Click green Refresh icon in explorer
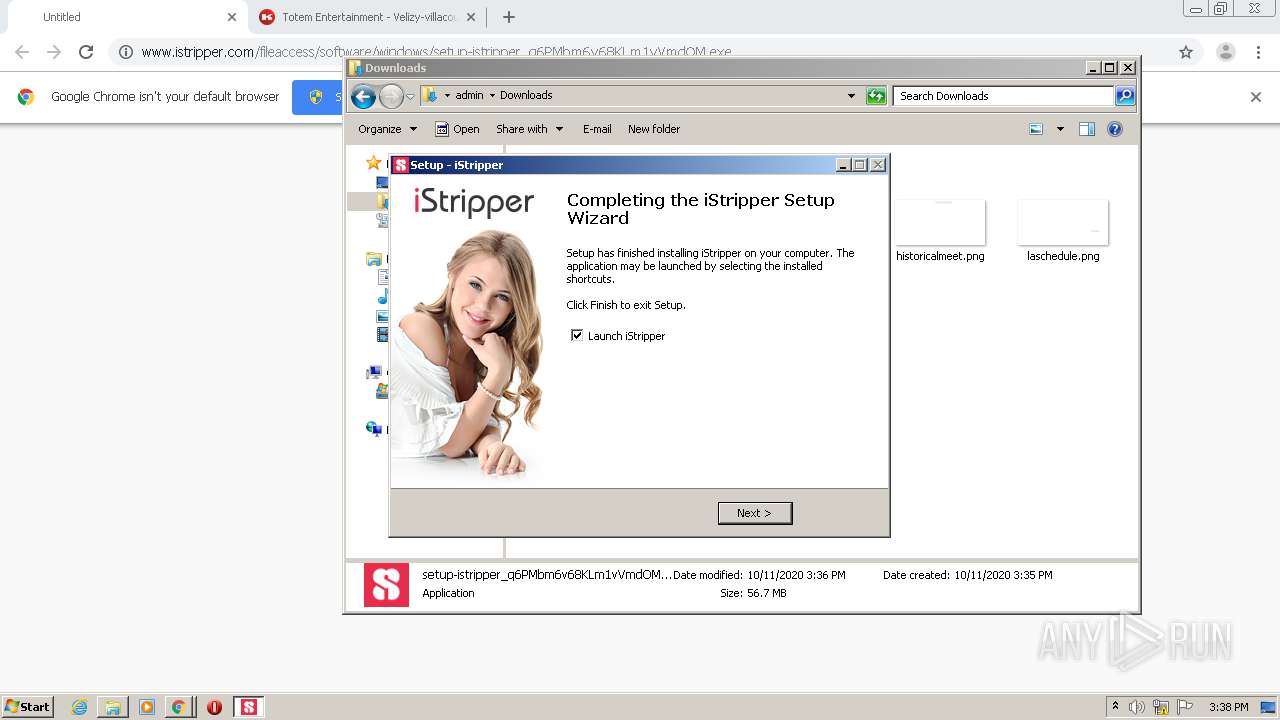The height and width of the screenshot is (720, 1280). (876, 96)
